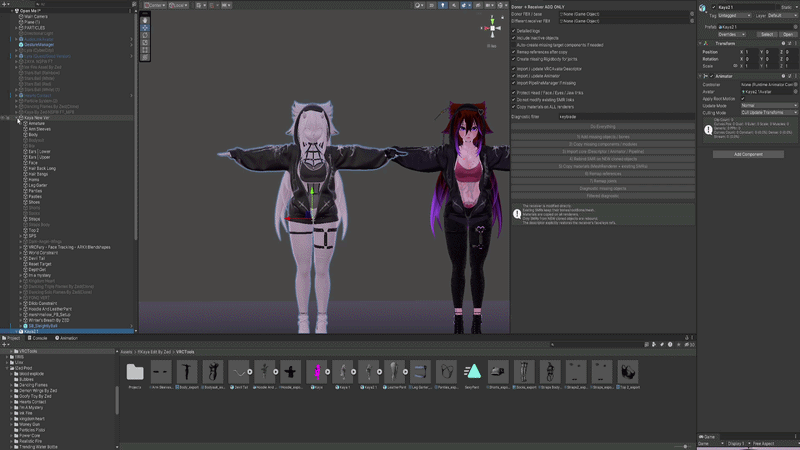Open Transform component help icon
The width and height of the screenshot is (800, 450).
click(x=783, y=43)
